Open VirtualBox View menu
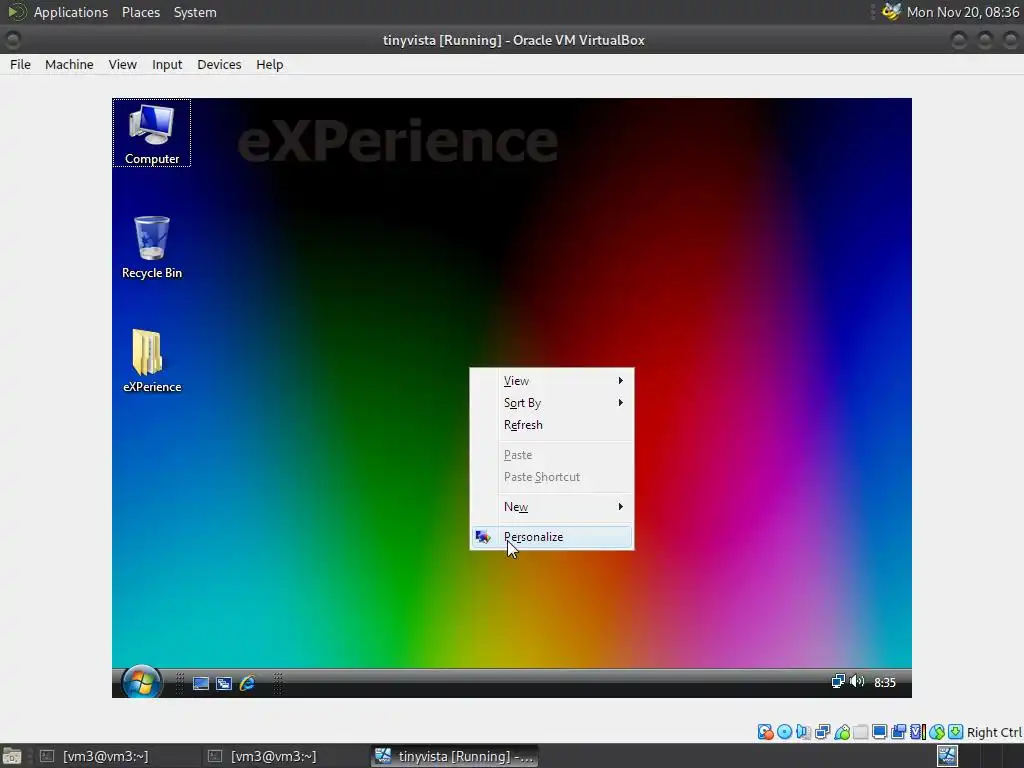Screen dimensions: 1024x768 [x=122, y=65]
